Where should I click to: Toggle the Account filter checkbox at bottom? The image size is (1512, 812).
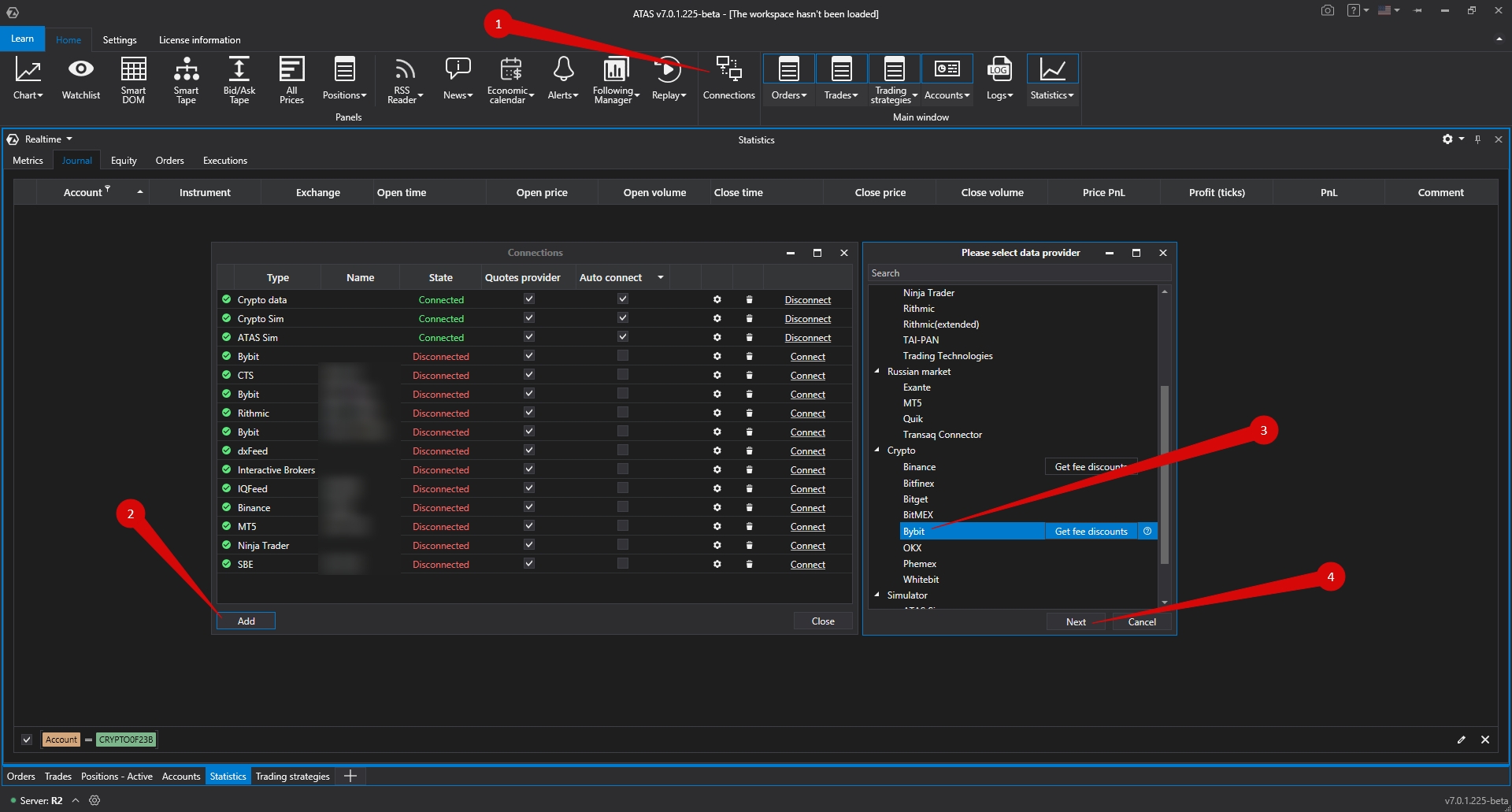pos(27,740)
